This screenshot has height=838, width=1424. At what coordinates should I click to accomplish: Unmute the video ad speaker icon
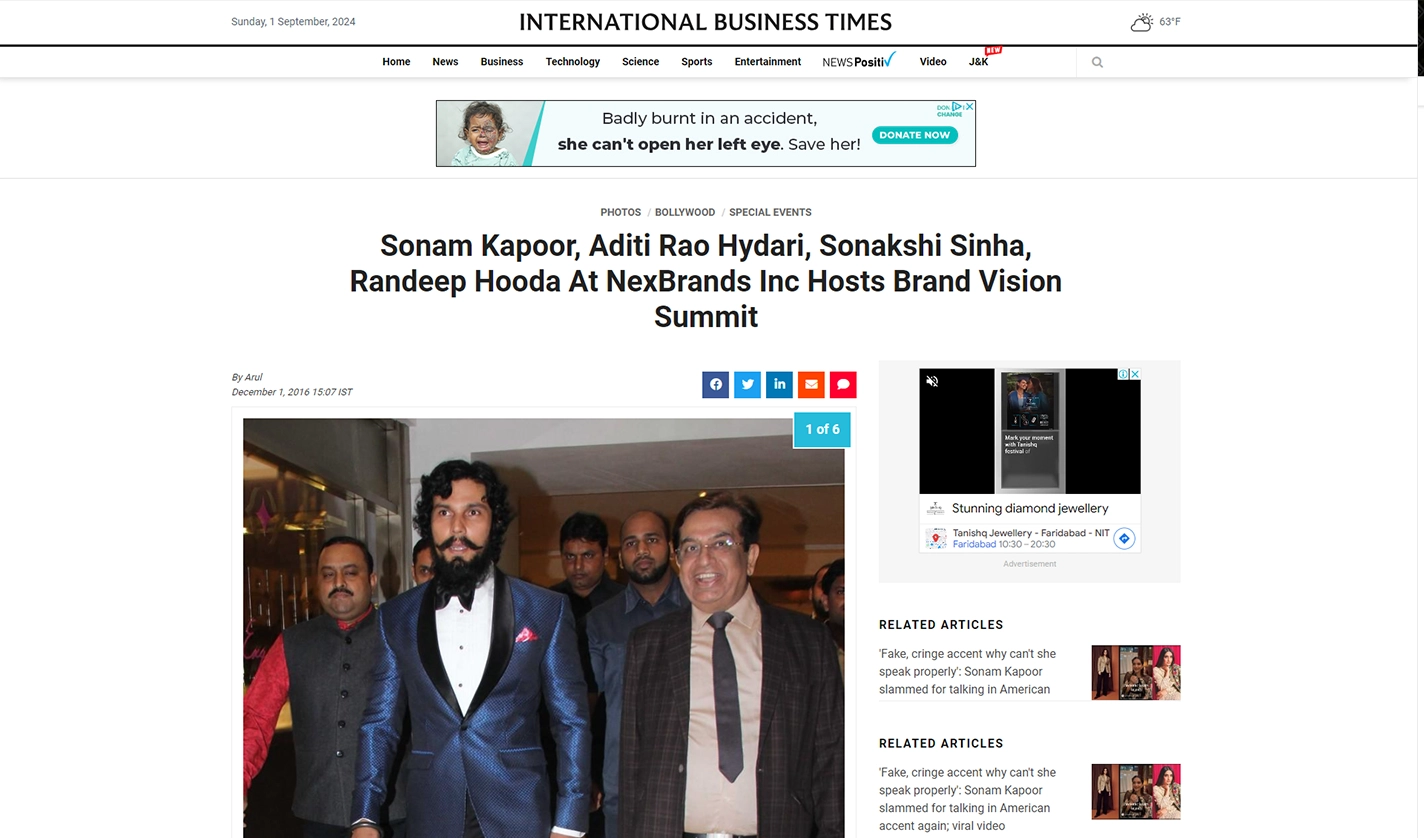tap(932, 381)
